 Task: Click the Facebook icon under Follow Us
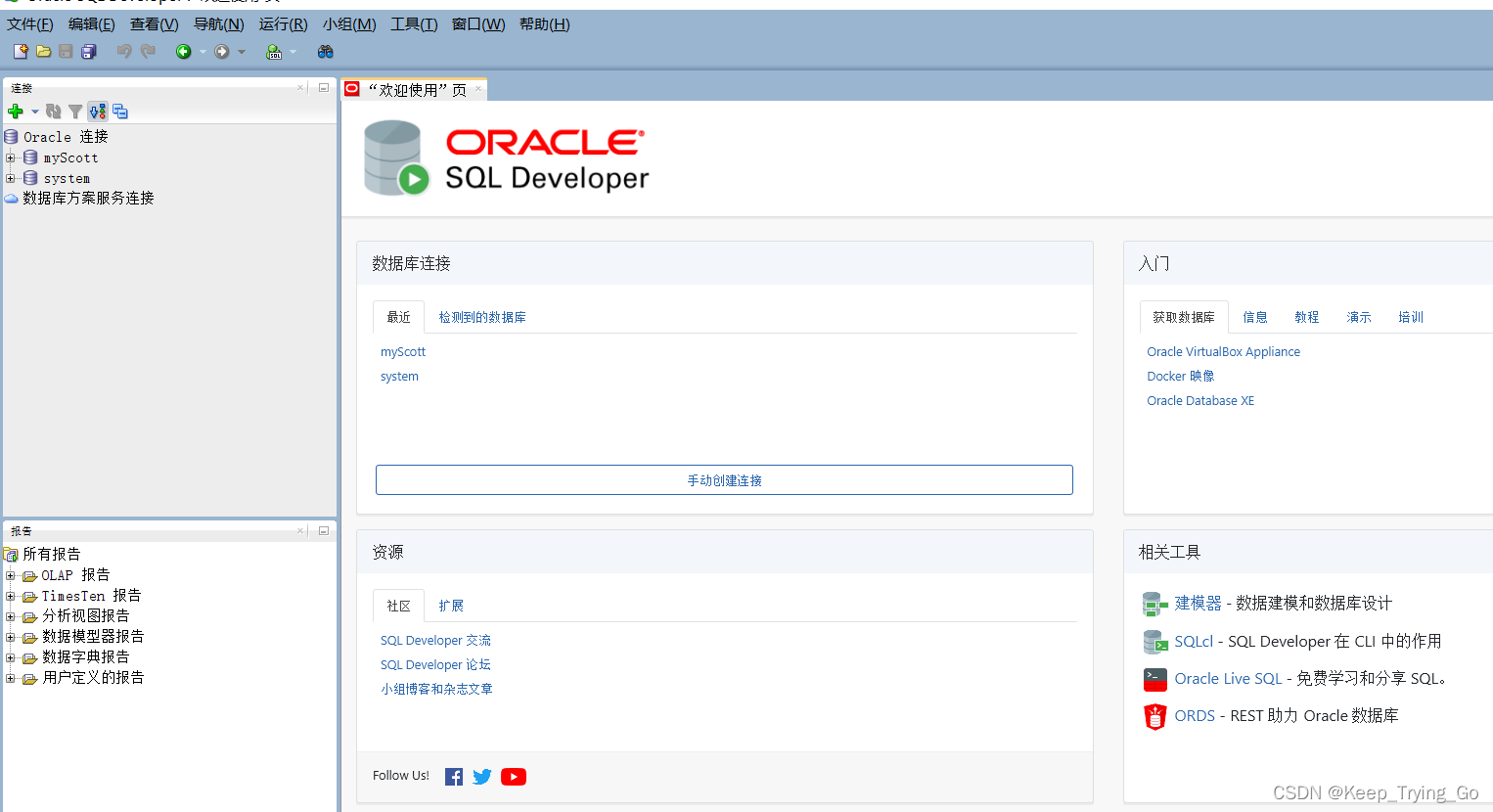click(454, 777)
